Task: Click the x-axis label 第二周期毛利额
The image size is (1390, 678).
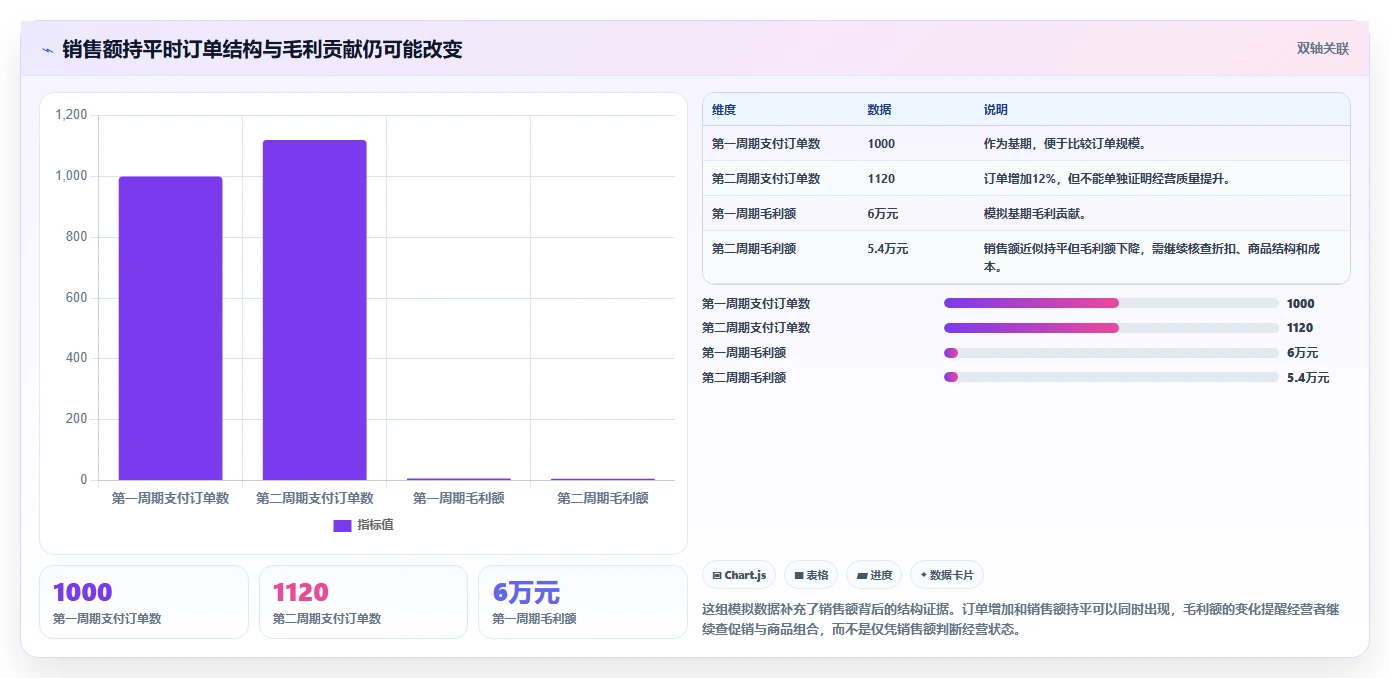Action: click(x=602, y=498)
